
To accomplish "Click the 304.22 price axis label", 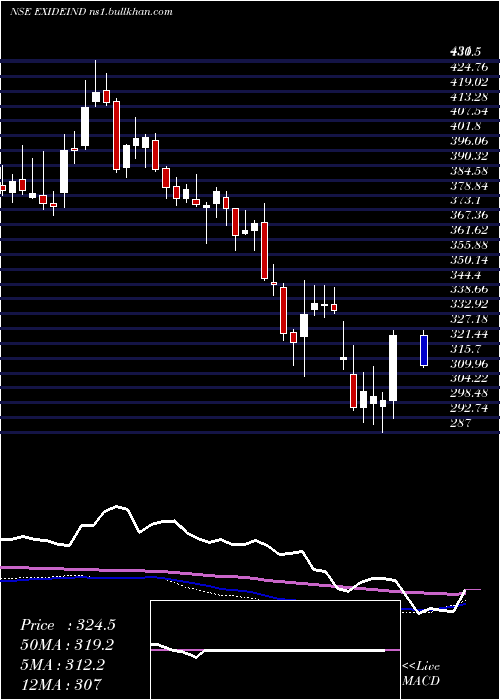I will point(469,378).
